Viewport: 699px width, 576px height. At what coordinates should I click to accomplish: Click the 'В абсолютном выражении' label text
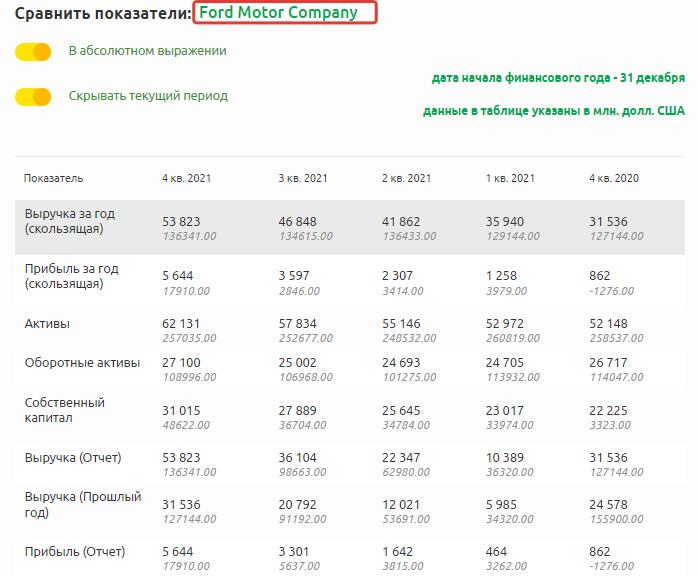click(147, 51)
